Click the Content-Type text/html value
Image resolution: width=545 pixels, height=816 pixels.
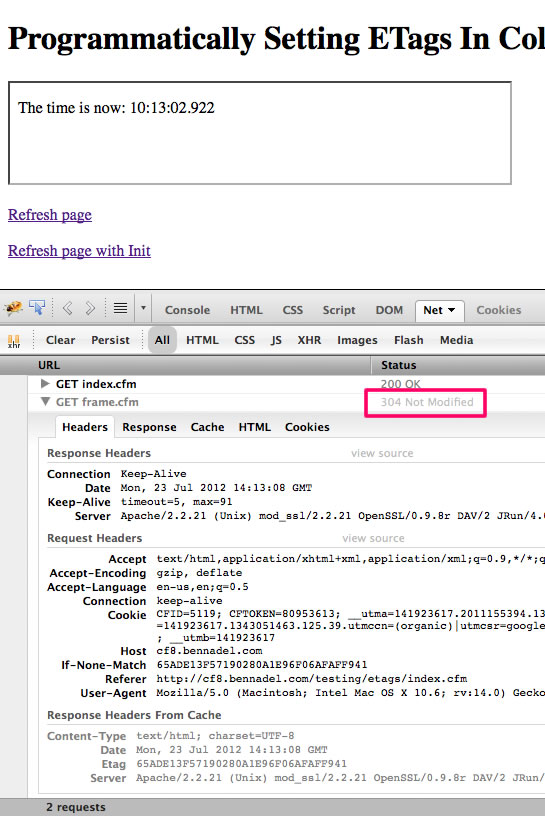(215, 736)
